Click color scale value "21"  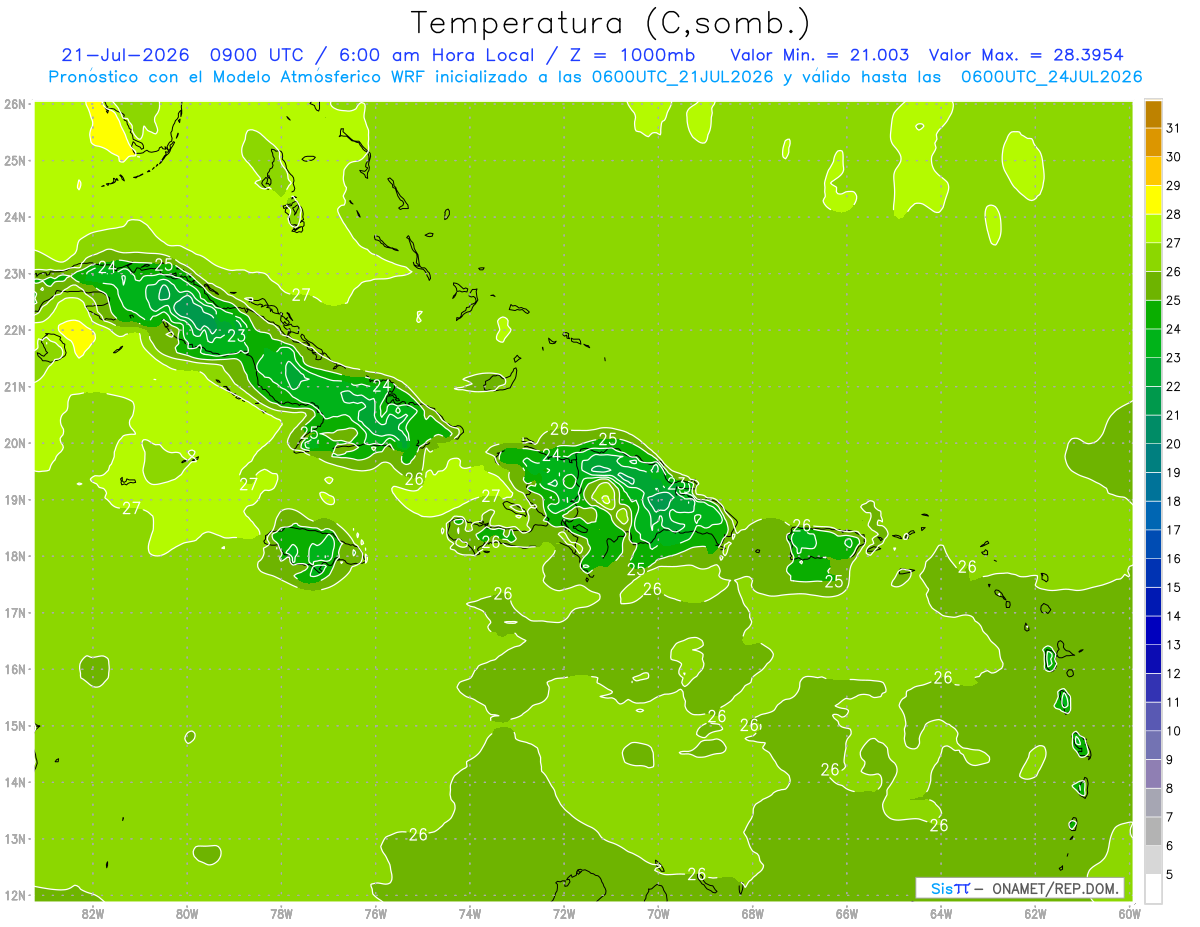point(1173,415)
